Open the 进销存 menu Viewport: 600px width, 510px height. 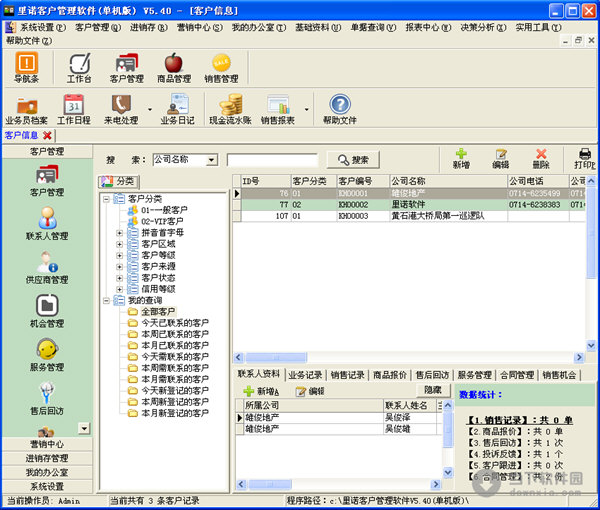145,28
